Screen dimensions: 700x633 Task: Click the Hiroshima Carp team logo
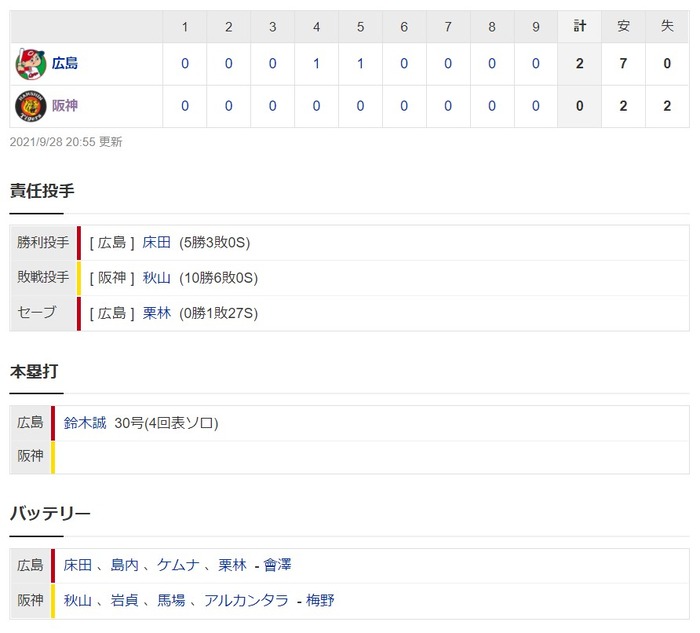pos(30,64)
